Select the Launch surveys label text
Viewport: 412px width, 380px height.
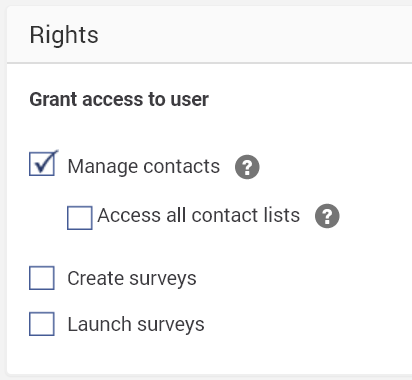point(136,324)
